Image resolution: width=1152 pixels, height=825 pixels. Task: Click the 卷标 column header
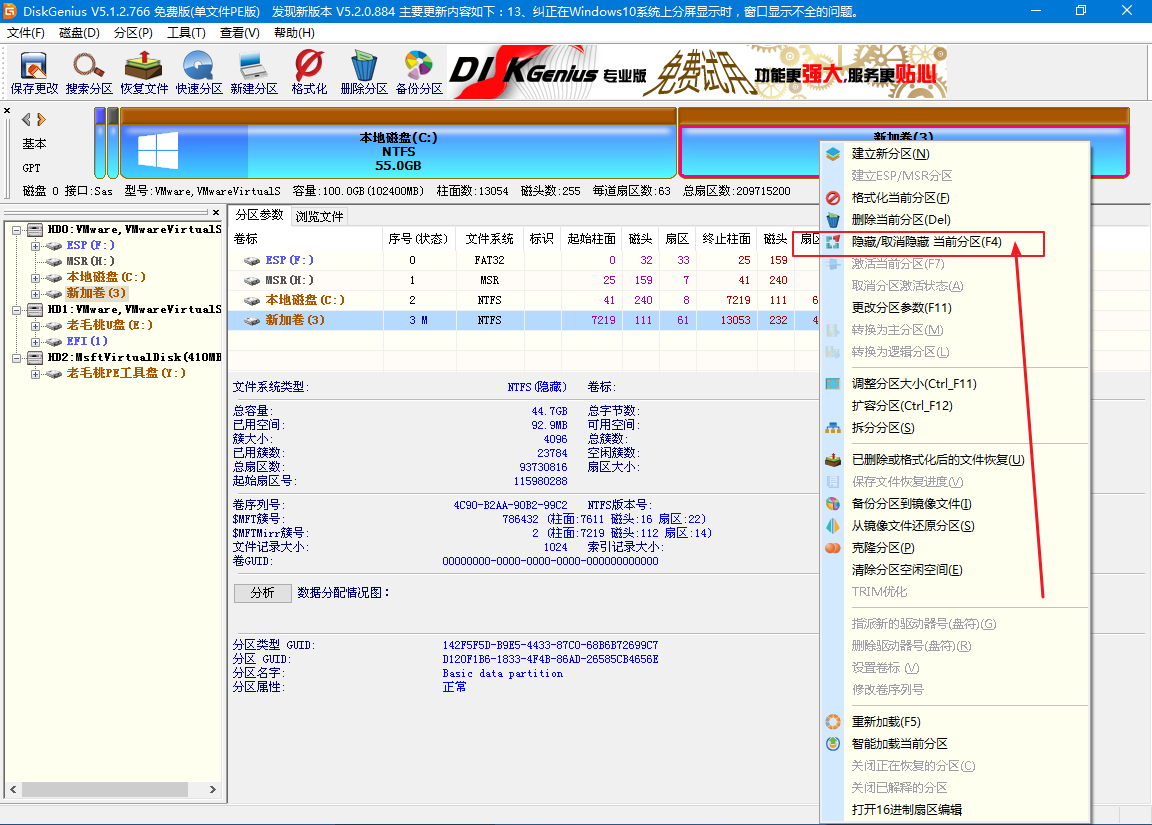[x=306, y=239]
